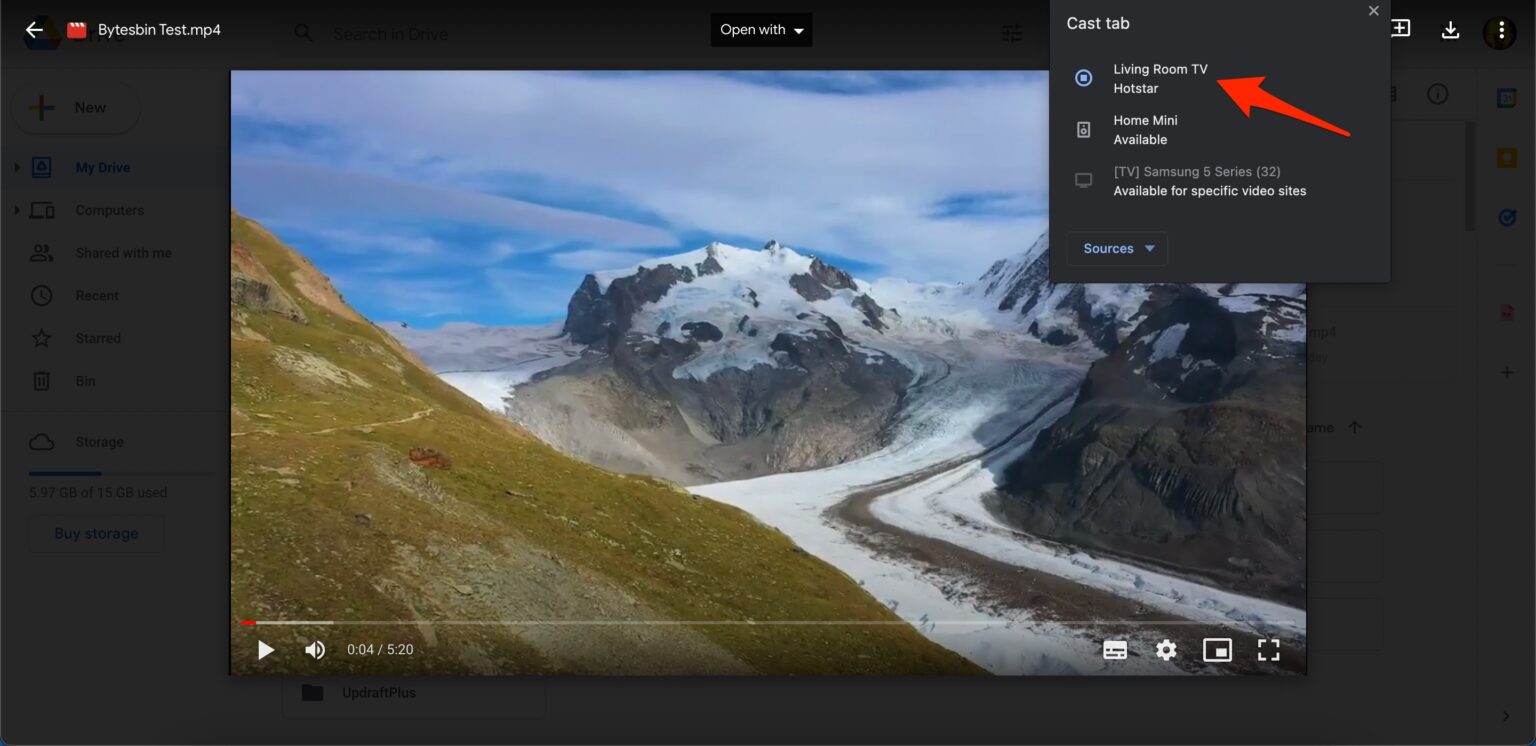Image resolution: width=1536 pixels, height=746 pixels.
Task: Adjust the volume by clicking the speaker icon
Action: 314,649
